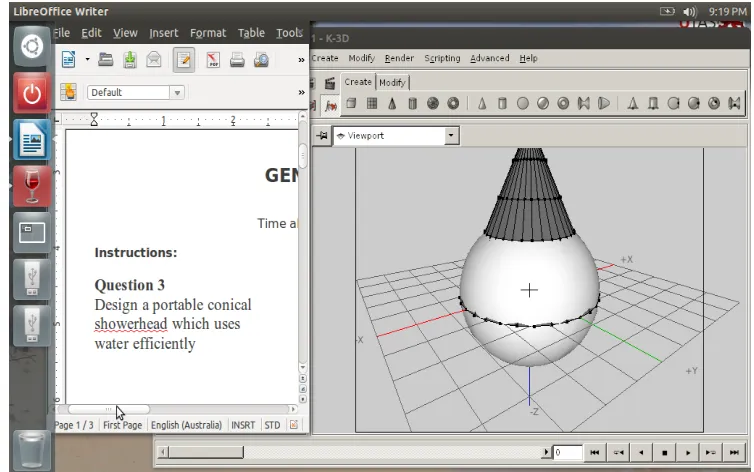The image size is (754, 472).
Task: Click the Wine glass icon in launcher
Action: click(32, 186)
